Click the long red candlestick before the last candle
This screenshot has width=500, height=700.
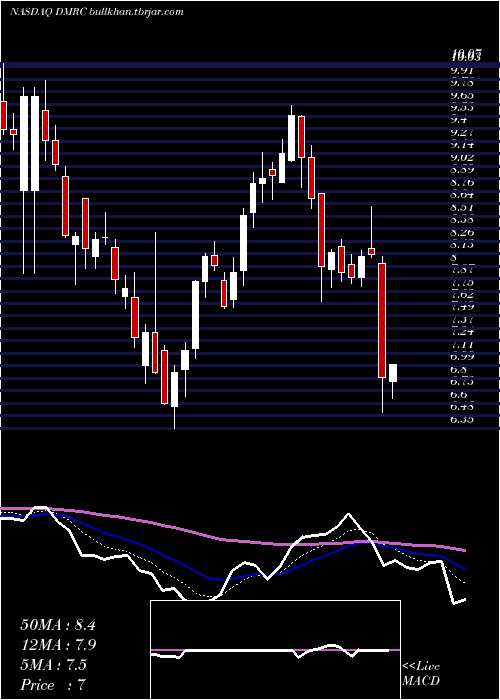tap(382, 321)
